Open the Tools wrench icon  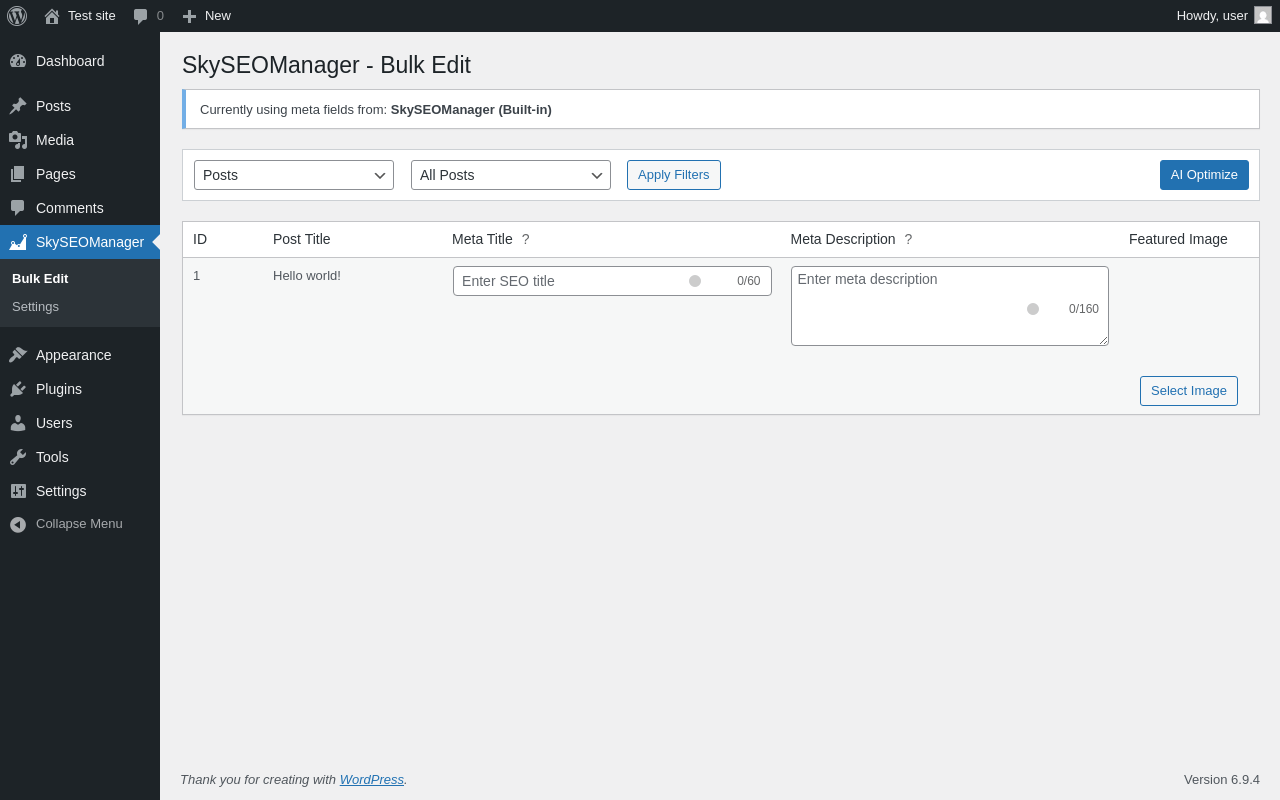(x=18, y=457)
